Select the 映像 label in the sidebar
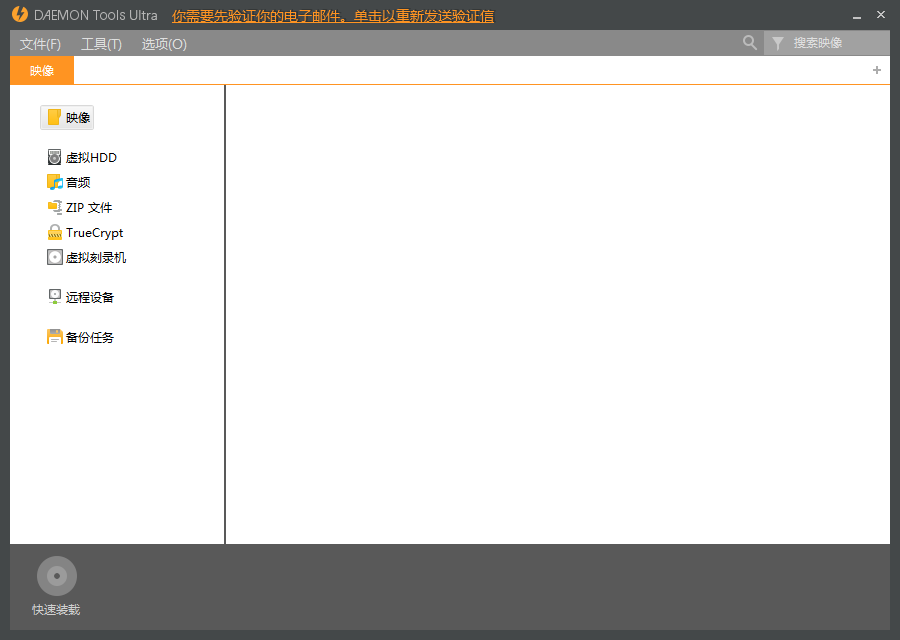Viewport: 900px width, 640px height. pyautogui.click(x=78, y=118)
